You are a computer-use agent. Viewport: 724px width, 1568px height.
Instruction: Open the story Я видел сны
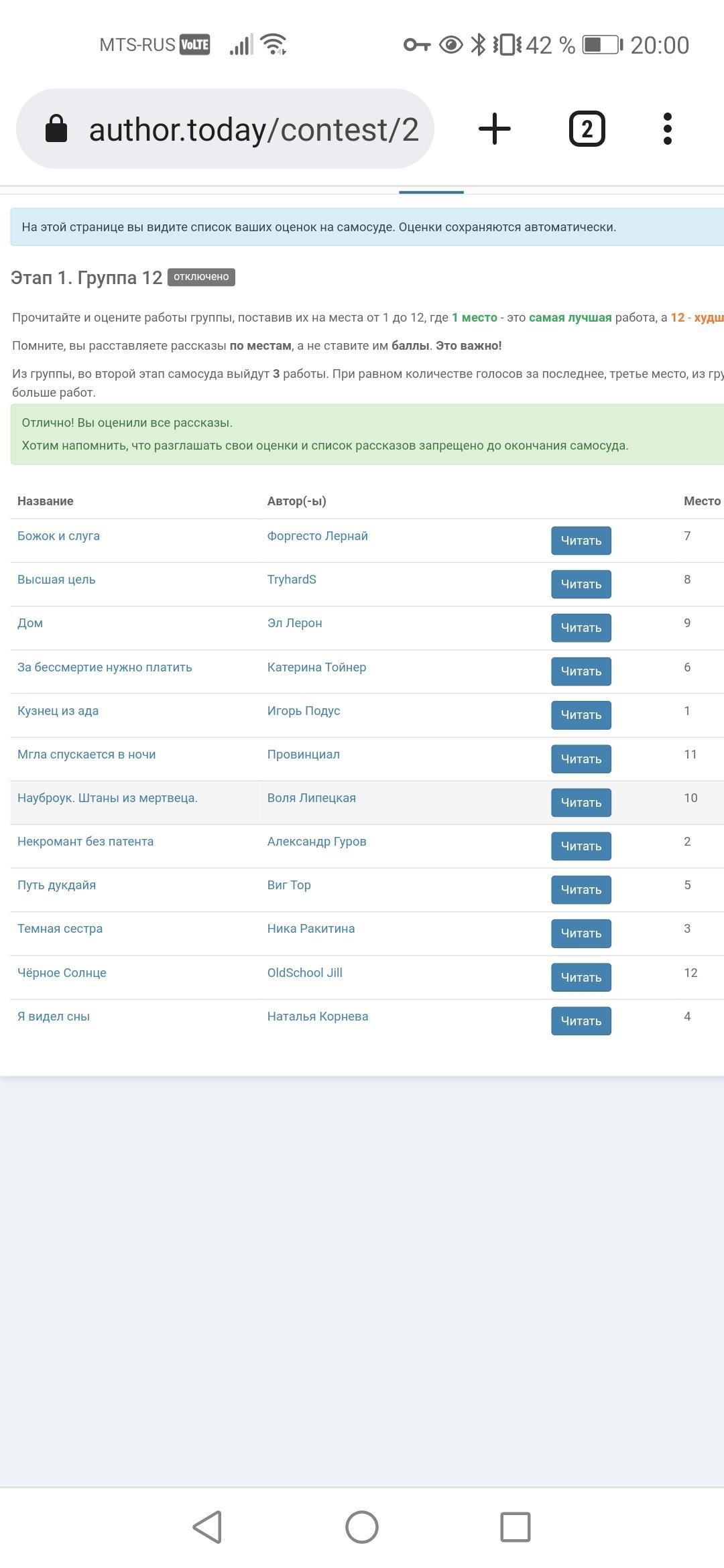(54, 1017)
